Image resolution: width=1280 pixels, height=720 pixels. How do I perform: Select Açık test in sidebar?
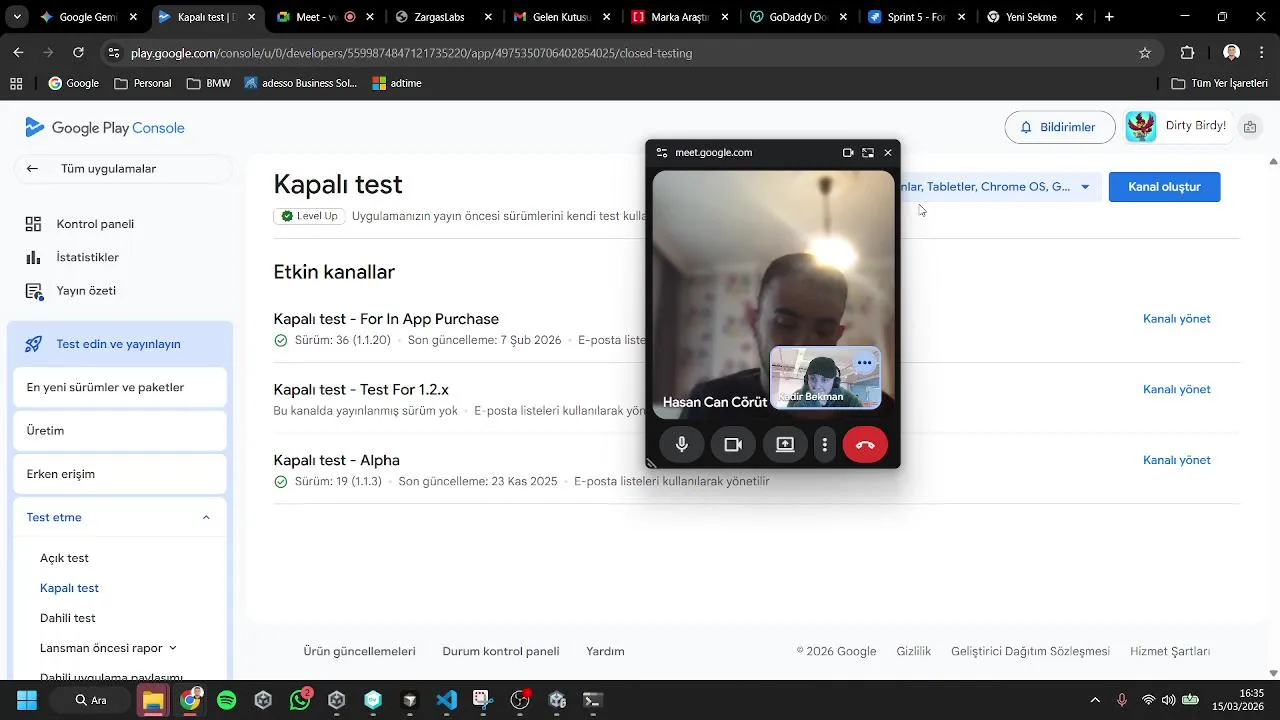64,558
